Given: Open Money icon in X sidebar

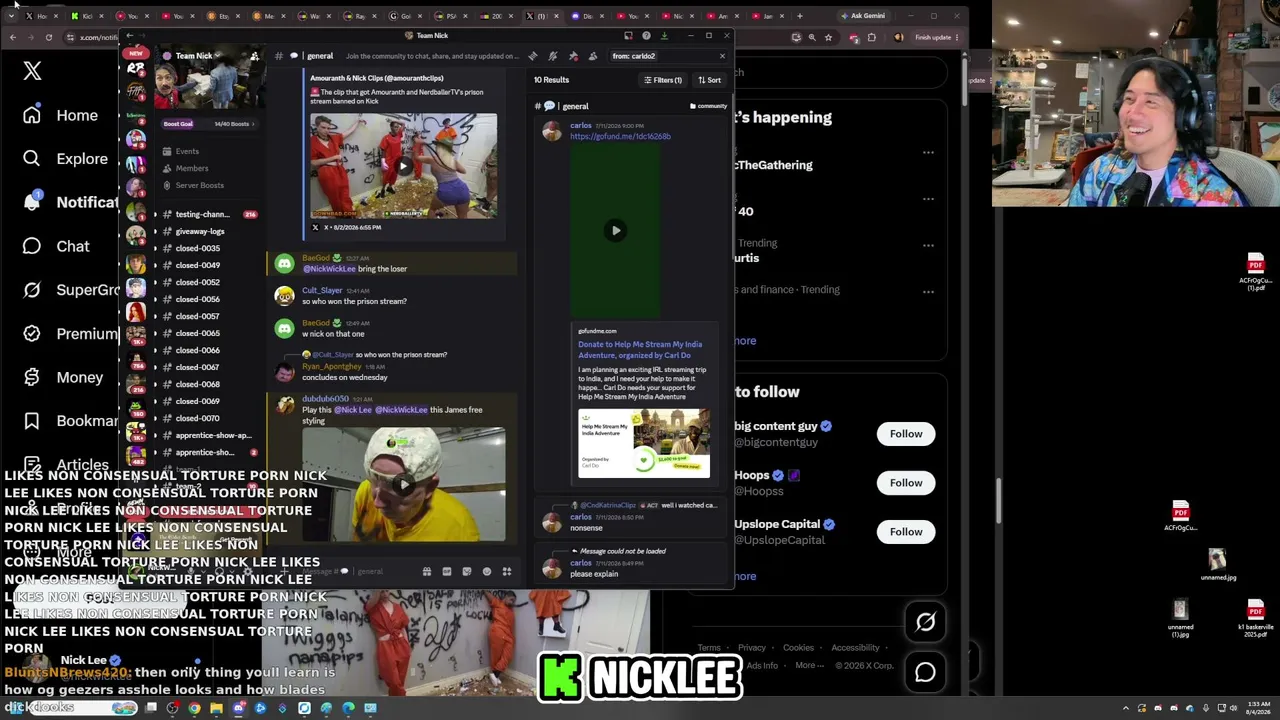Looking at the screenshot, I should (32, 377).
